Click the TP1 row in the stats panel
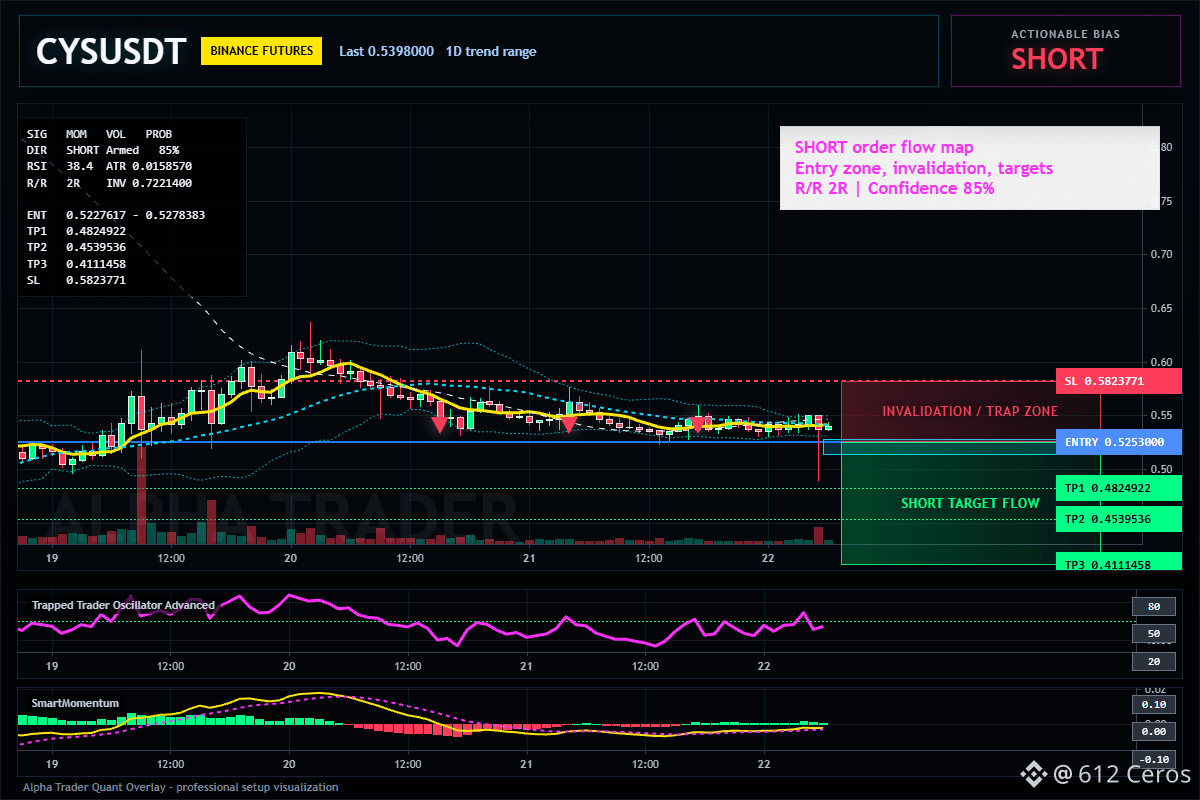Viewport: 1200px width, 800px height. tap(76, 230)
